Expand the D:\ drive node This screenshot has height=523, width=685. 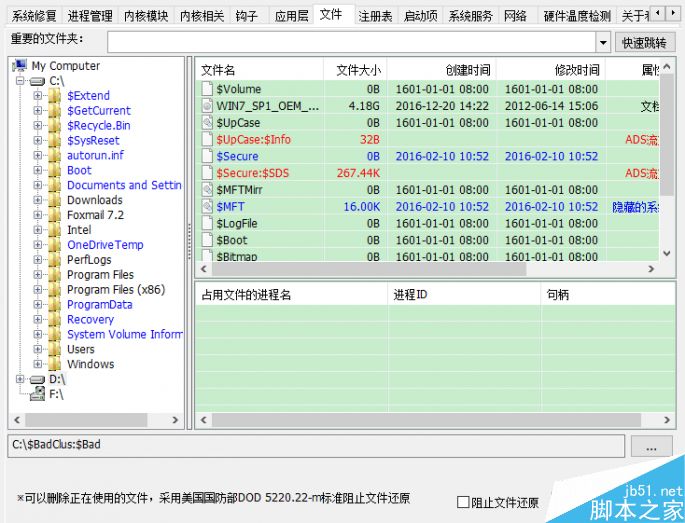tap(20, 379)
